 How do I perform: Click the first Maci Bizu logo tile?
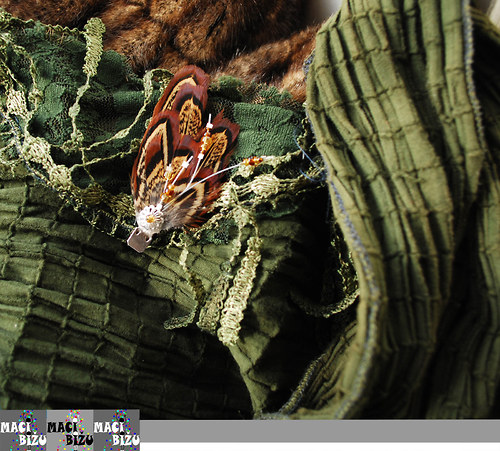click(23, 430)
